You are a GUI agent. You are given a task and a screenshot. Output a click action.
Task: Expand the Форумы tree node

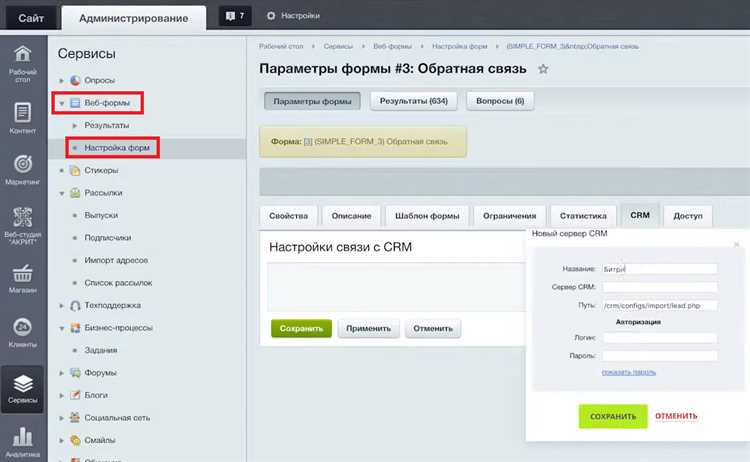click(x=61, y=373)
